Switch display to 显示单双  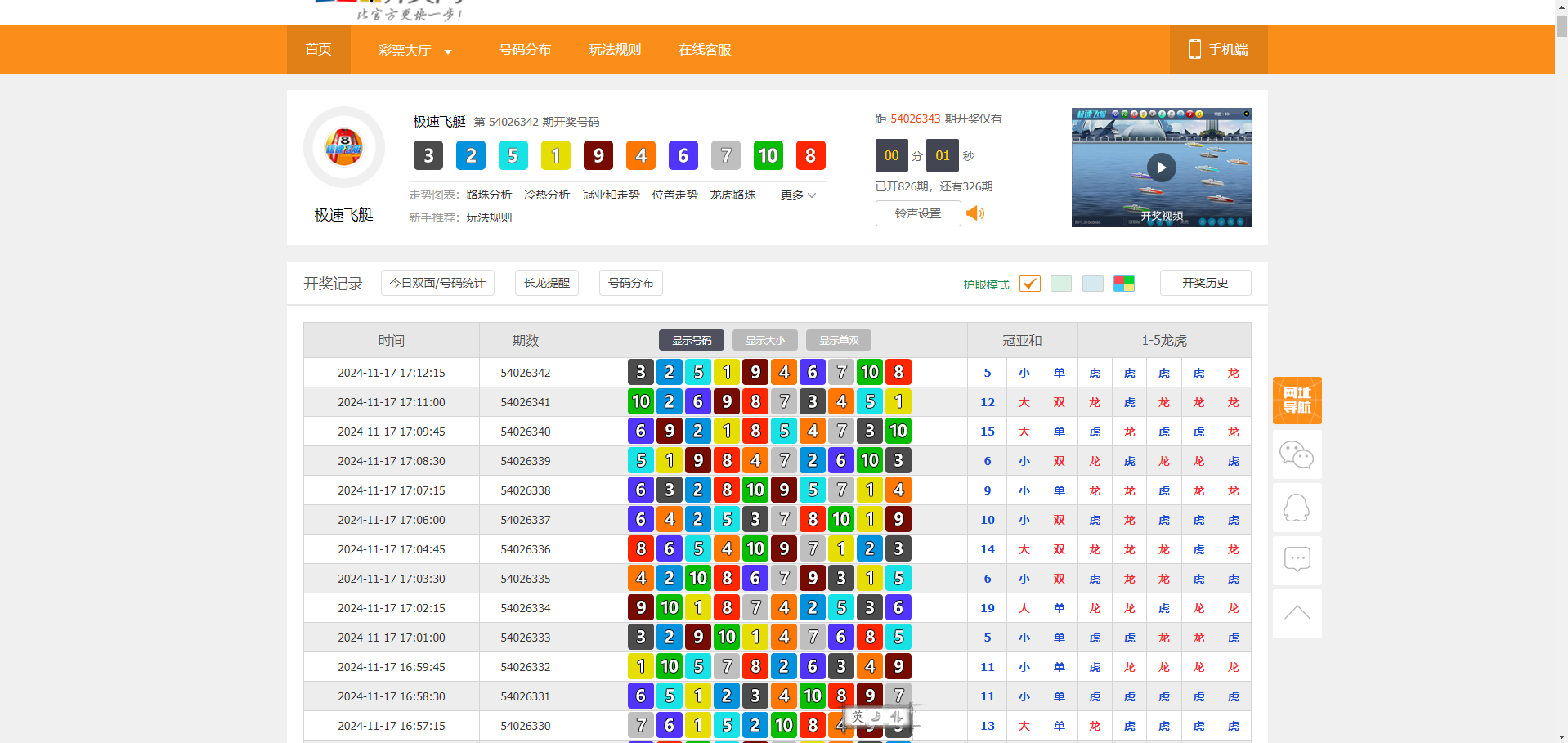pos(839,340)
